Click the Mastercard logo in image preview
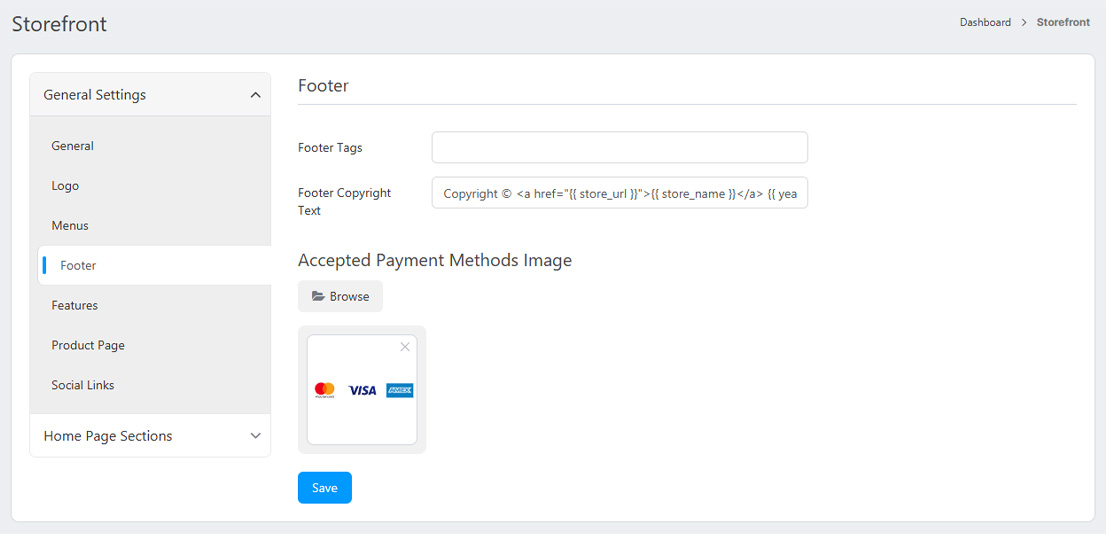 click(x=324, y=390)
